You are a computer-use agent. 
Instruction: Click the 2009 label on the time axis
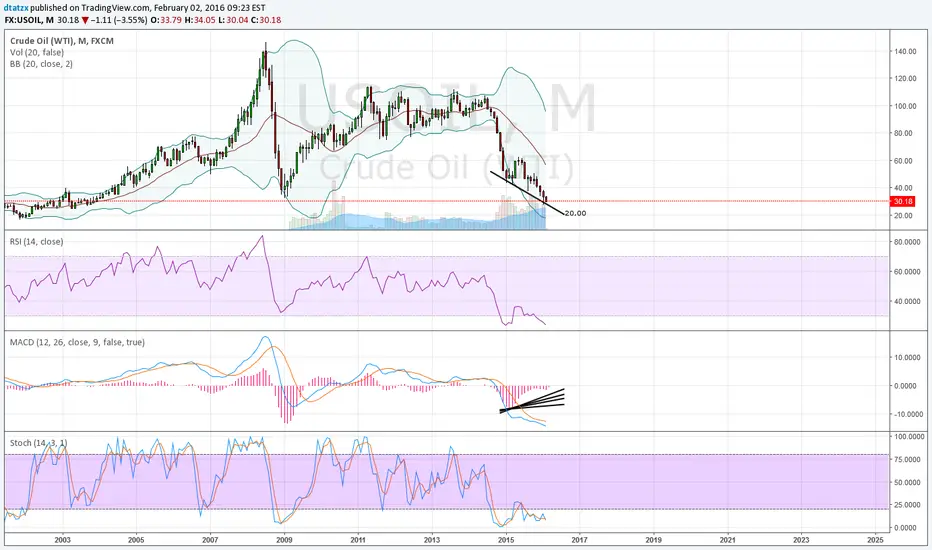tap(284, 540)
